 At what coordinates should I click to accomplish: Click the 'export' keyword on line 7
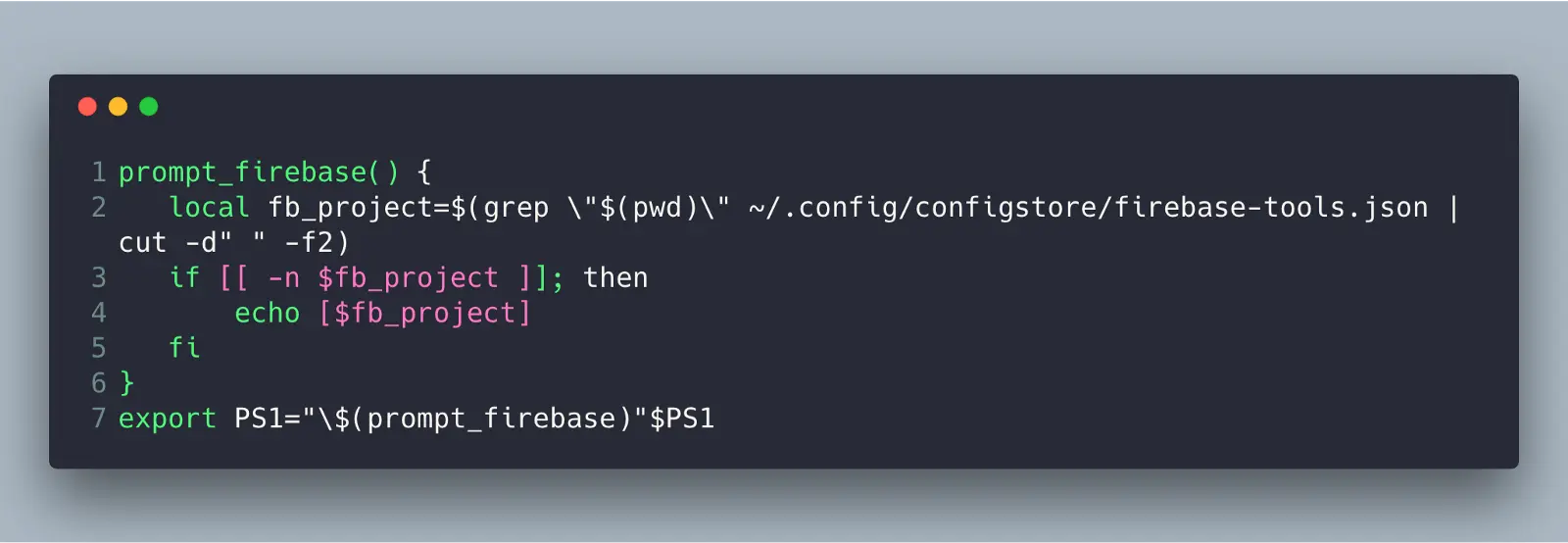pos(168,420)
